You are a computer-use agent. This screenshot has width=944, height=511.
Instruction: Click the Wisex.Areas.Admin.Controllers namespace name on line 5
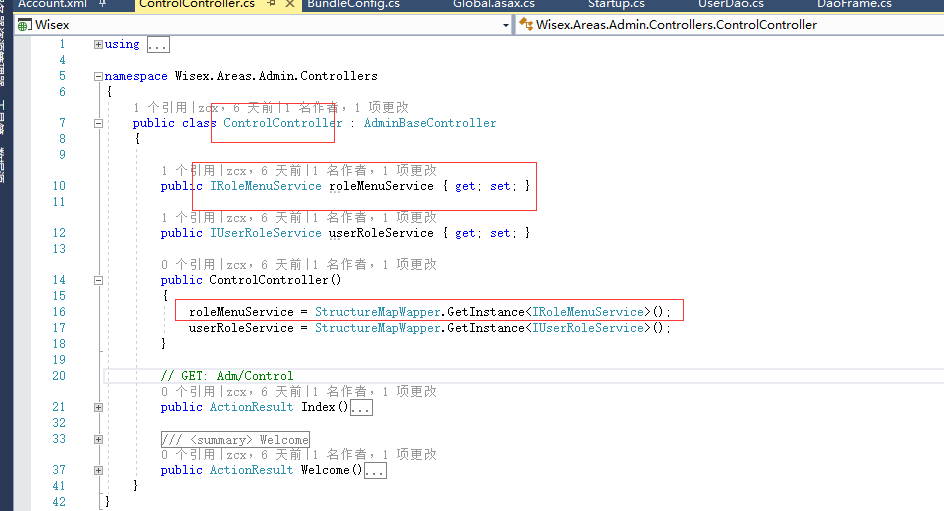pyautogui.click(x=276, y=76)
